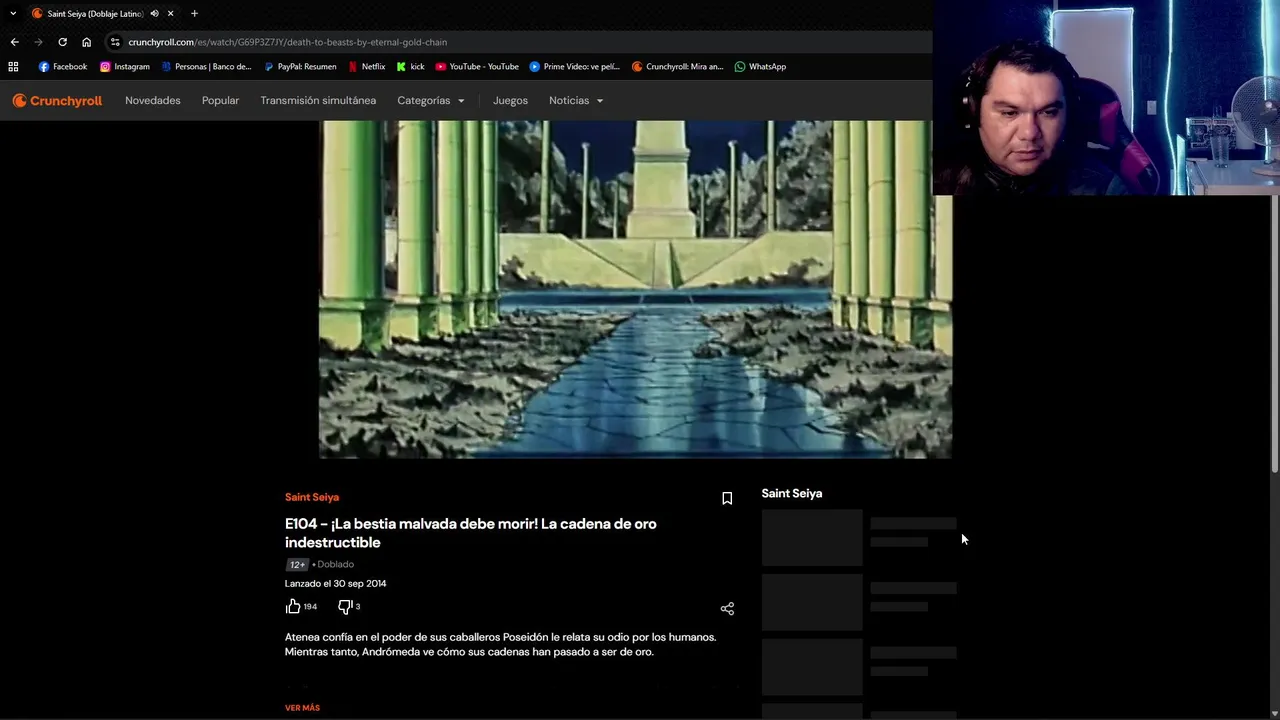This screenshot has height=720, width=1280.
Task: Open the YouTube - YouTube bookmark
Action: 477,67
